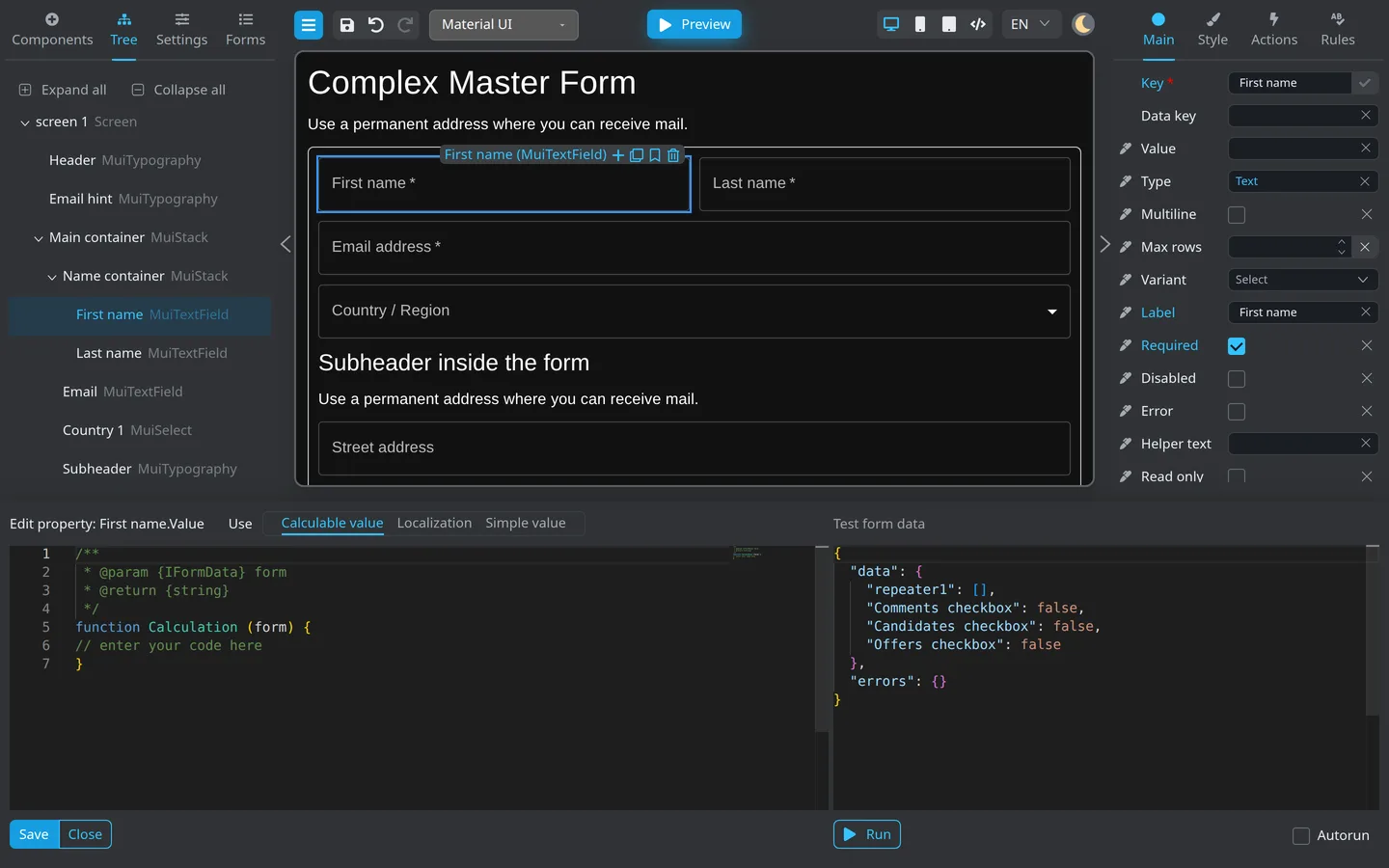
Task: Open the Style properties tab
Action: point(1212,30)
